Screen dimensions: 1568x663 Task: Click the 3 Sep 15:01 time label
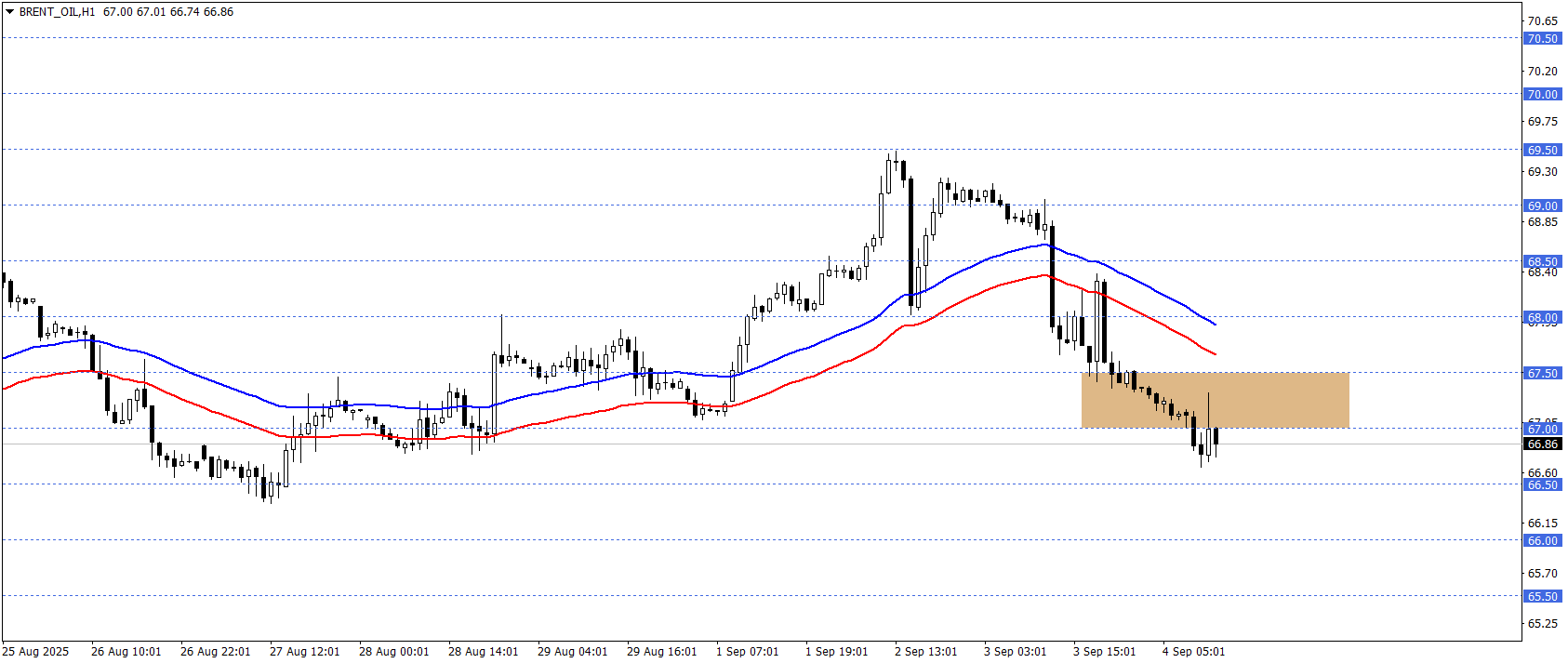(1104, 651)
